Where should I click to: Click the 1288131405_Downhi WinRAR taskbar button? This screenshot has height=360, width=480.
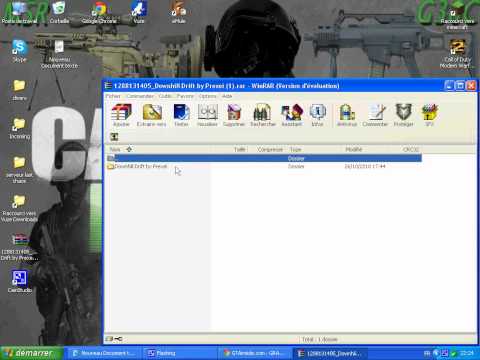330,353
